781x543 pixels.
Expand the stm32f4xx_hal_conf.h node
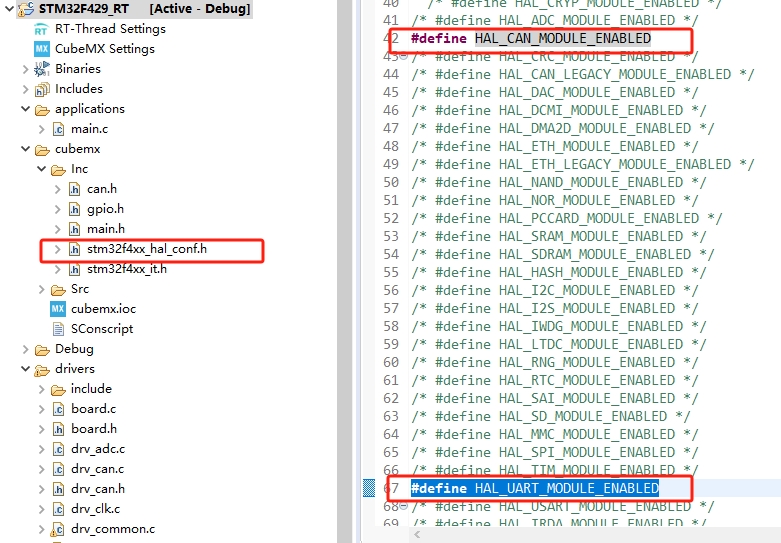coord(57,249)
